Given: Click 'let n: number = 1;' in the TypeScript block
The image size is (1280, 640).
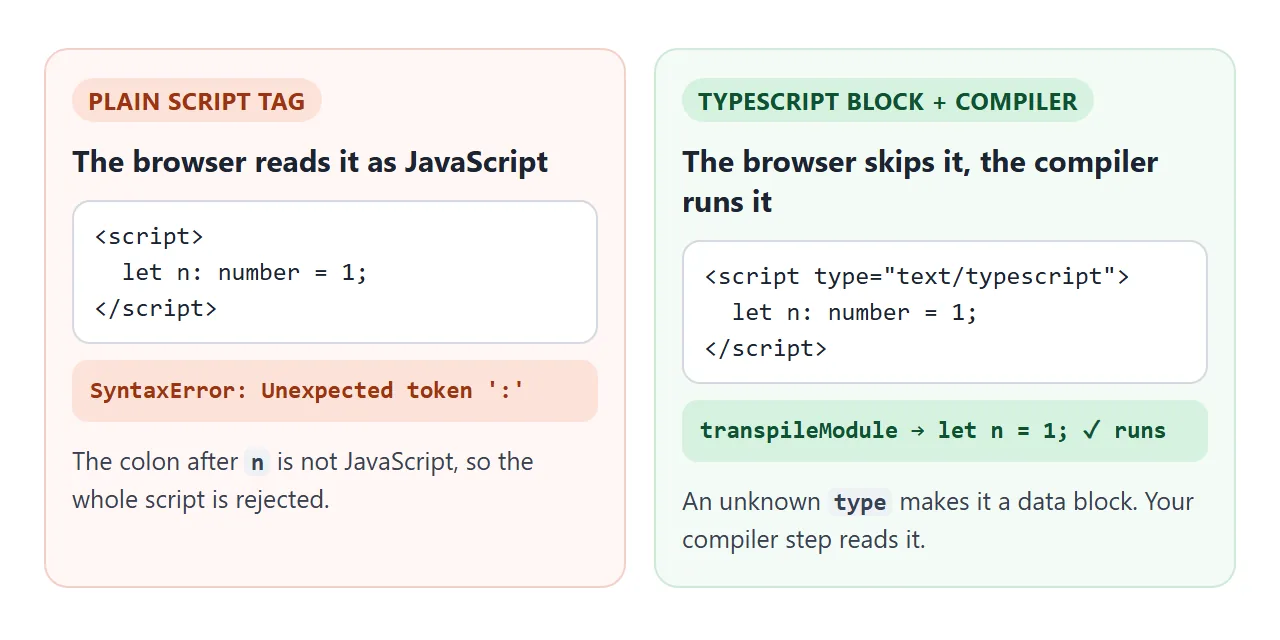Looking at the screenshot, I should click(x=855, y=313).
